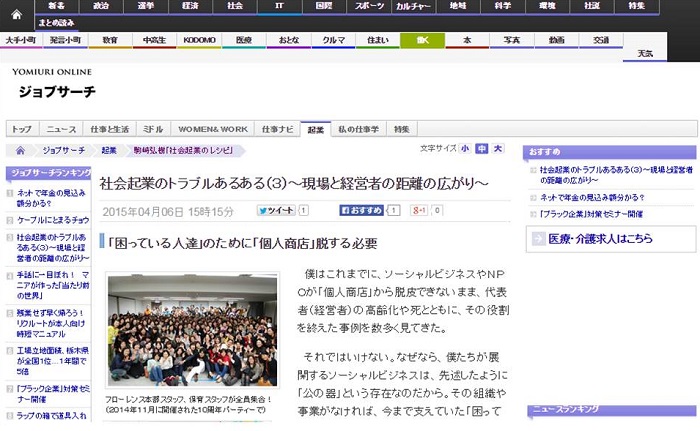Click the breadcrumb home icon
The width and height of the screenshot is (700, 431).
20,151
